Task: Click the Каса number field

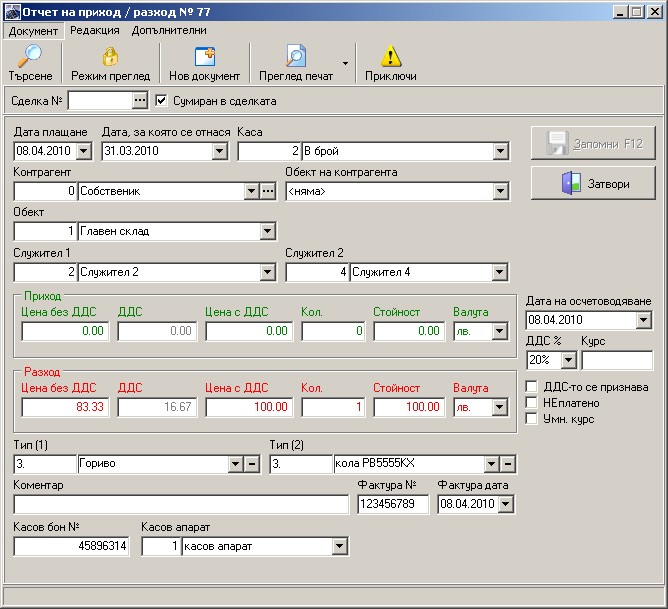Action: tap(269, 151)
